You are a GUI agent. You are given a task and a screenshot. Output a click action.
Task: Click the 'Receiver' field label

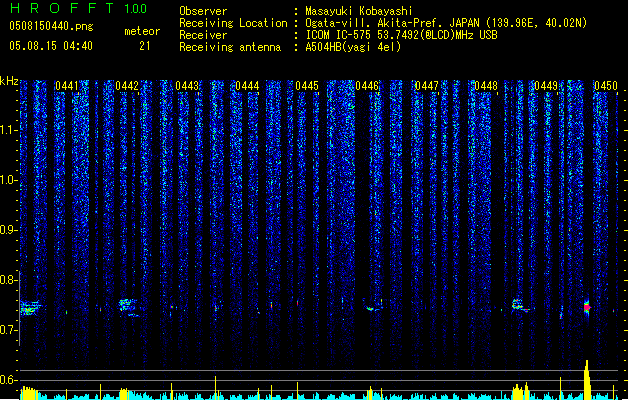coord(203,35)
